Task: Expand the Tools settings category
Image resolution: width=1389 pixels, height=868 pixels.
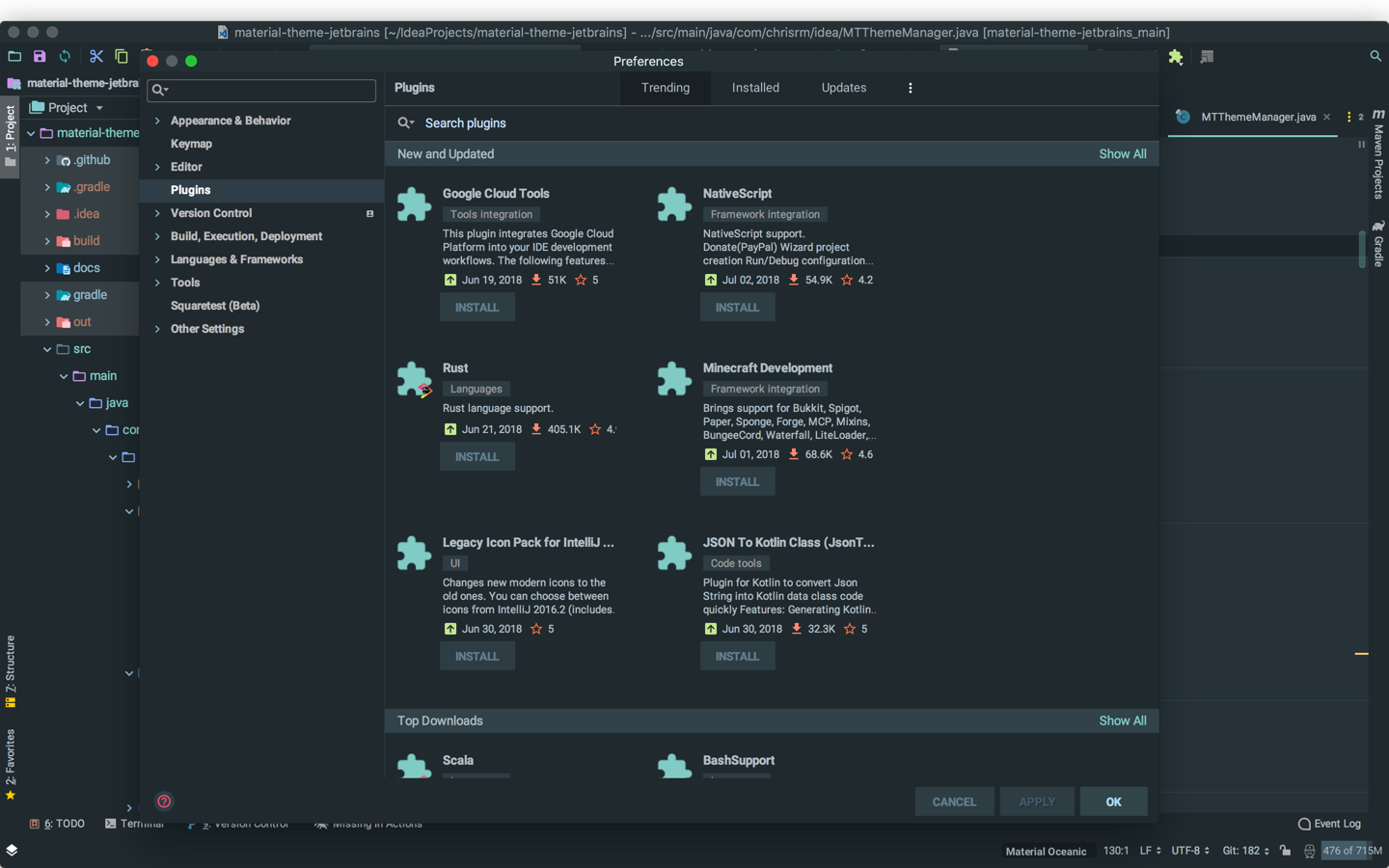Action: tap(157, 283)
